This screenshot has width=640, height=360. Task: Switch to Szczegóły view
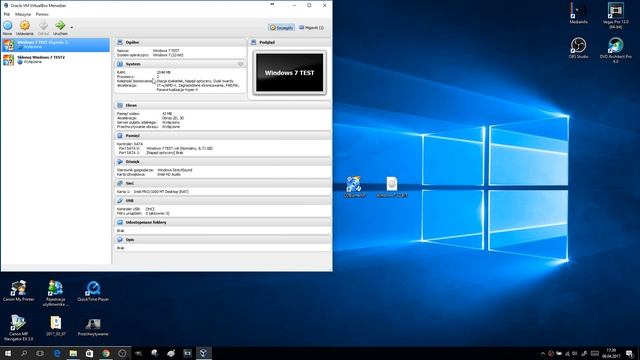pyautogui.click(x=281, y=28)
